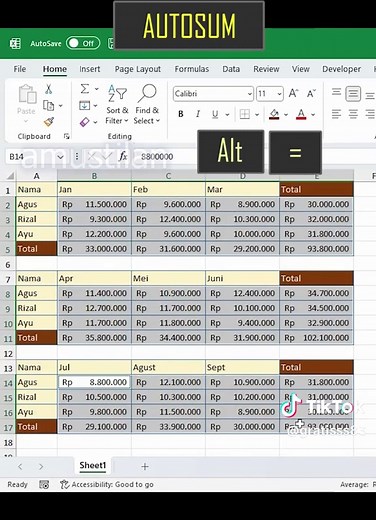Select column A header
This screenshot has height=520, width=376.
pyautogui.click(x=36, y=176)
